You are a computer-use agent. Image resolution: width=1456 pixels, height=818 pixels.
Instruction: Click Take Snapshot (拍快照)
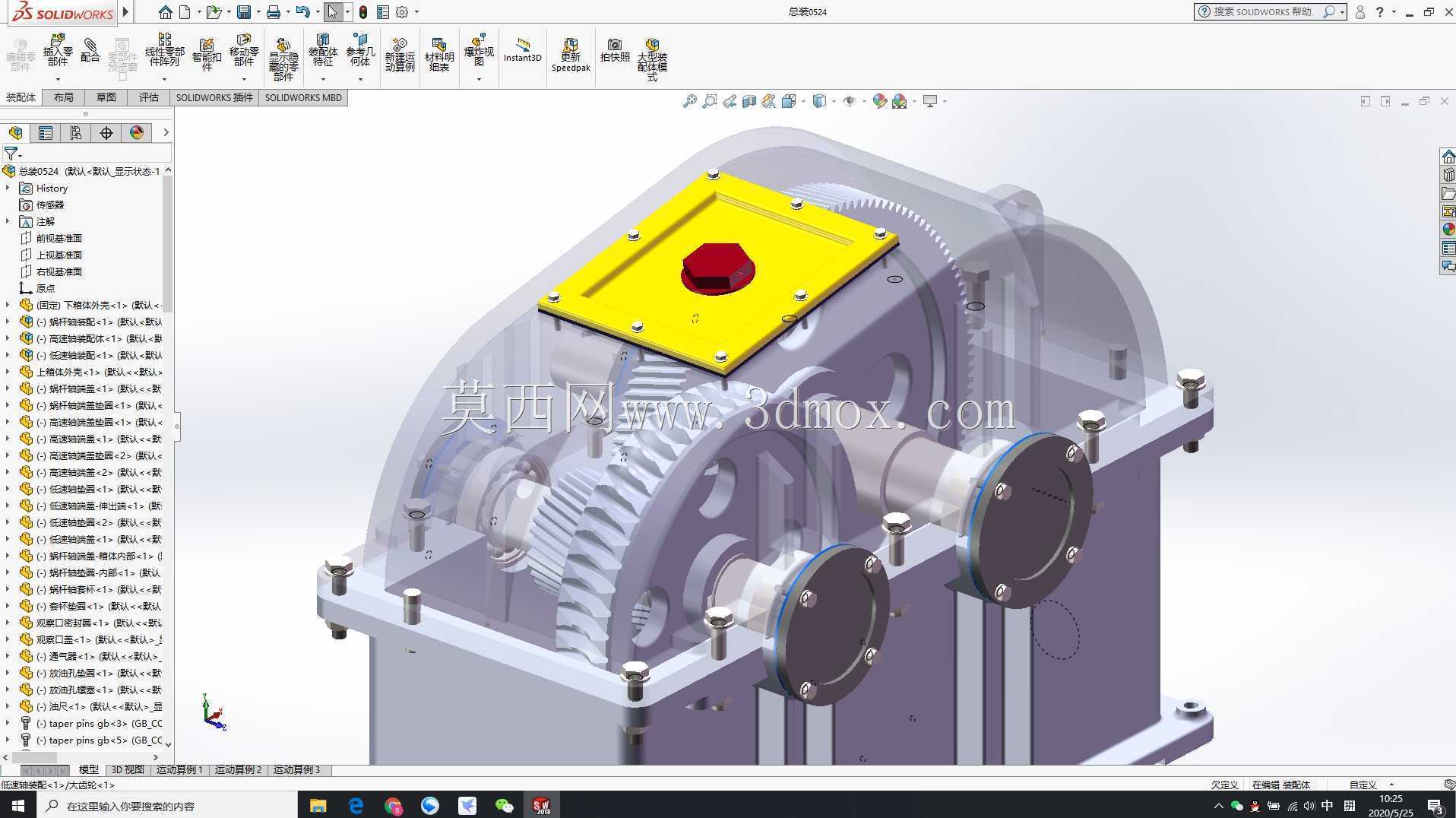point(615,50)
